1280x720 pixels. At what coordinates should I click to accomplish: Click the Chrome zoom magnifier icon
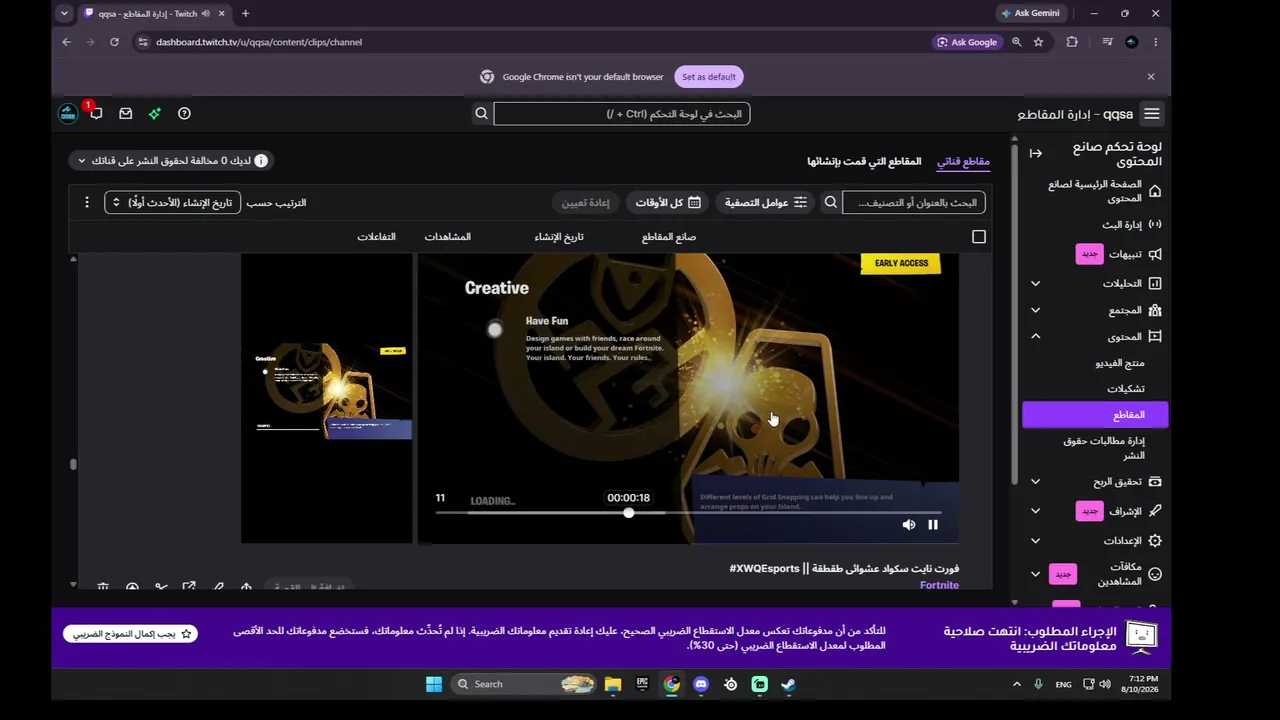pos(1016,42)
